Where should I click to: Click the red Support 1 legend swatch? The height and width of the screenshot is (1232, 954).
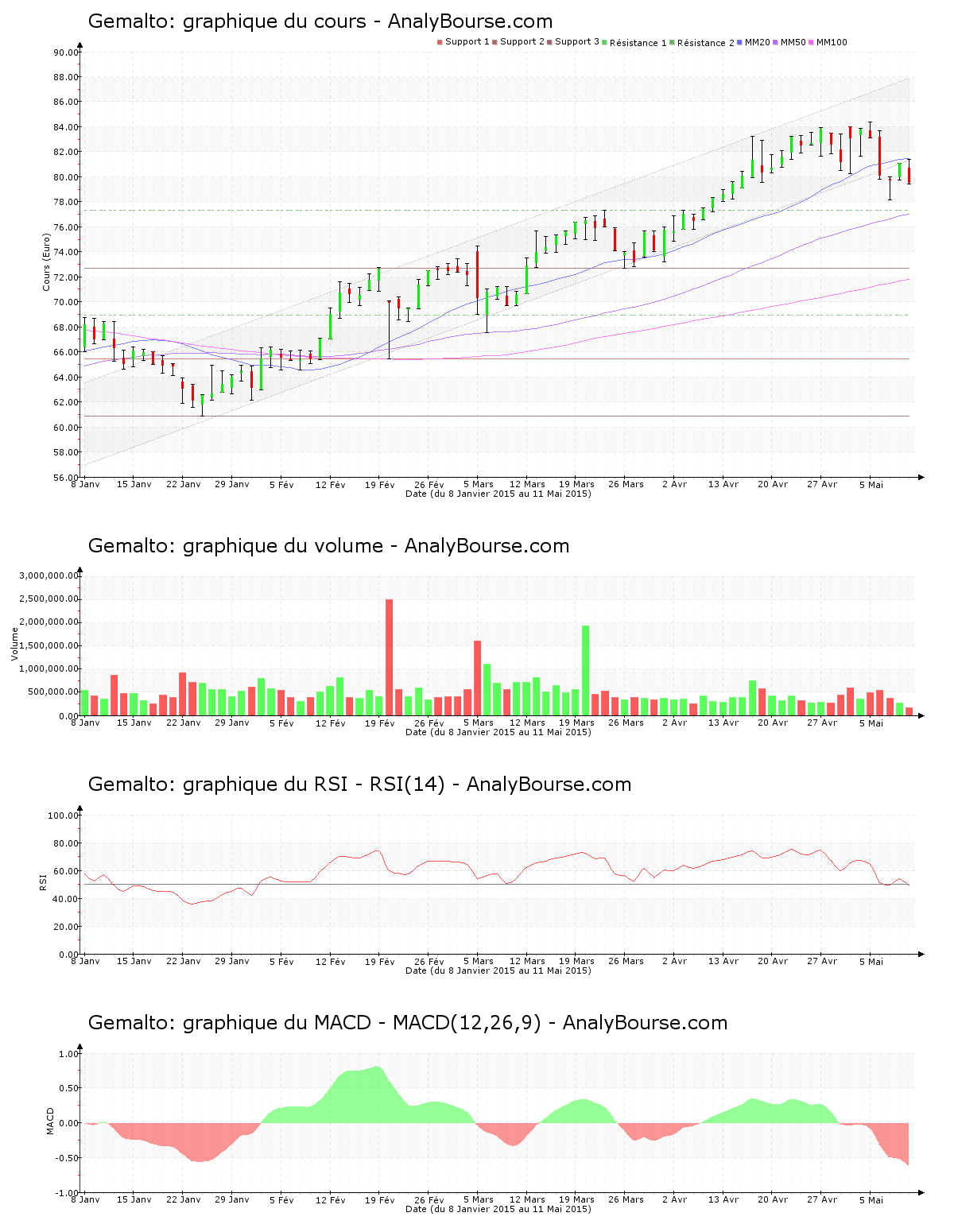440,42
